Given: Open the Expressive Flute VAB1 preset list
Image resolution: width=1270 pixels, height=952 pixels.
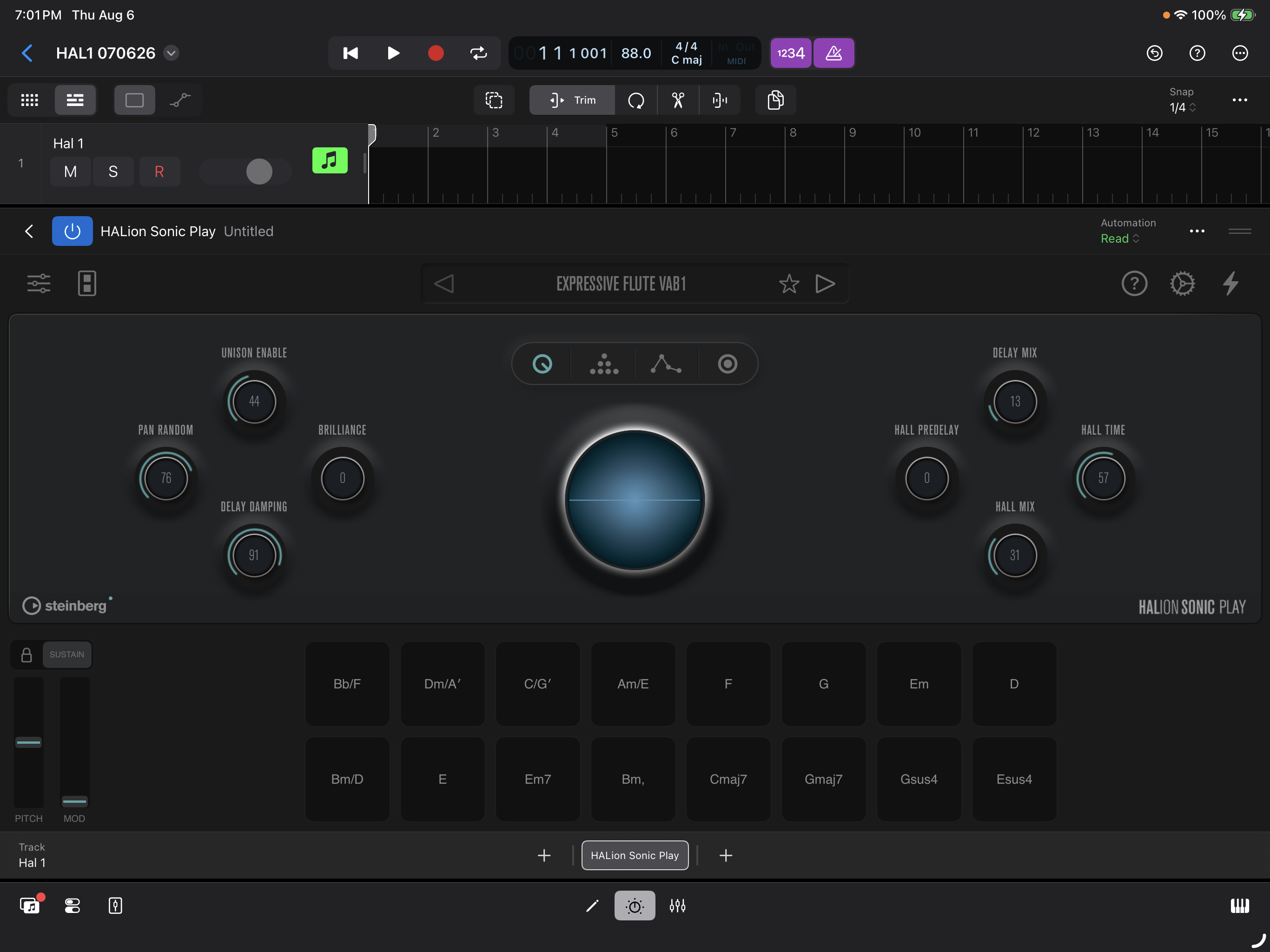Looking at the screenshot, I should click(x=621, y=283).
